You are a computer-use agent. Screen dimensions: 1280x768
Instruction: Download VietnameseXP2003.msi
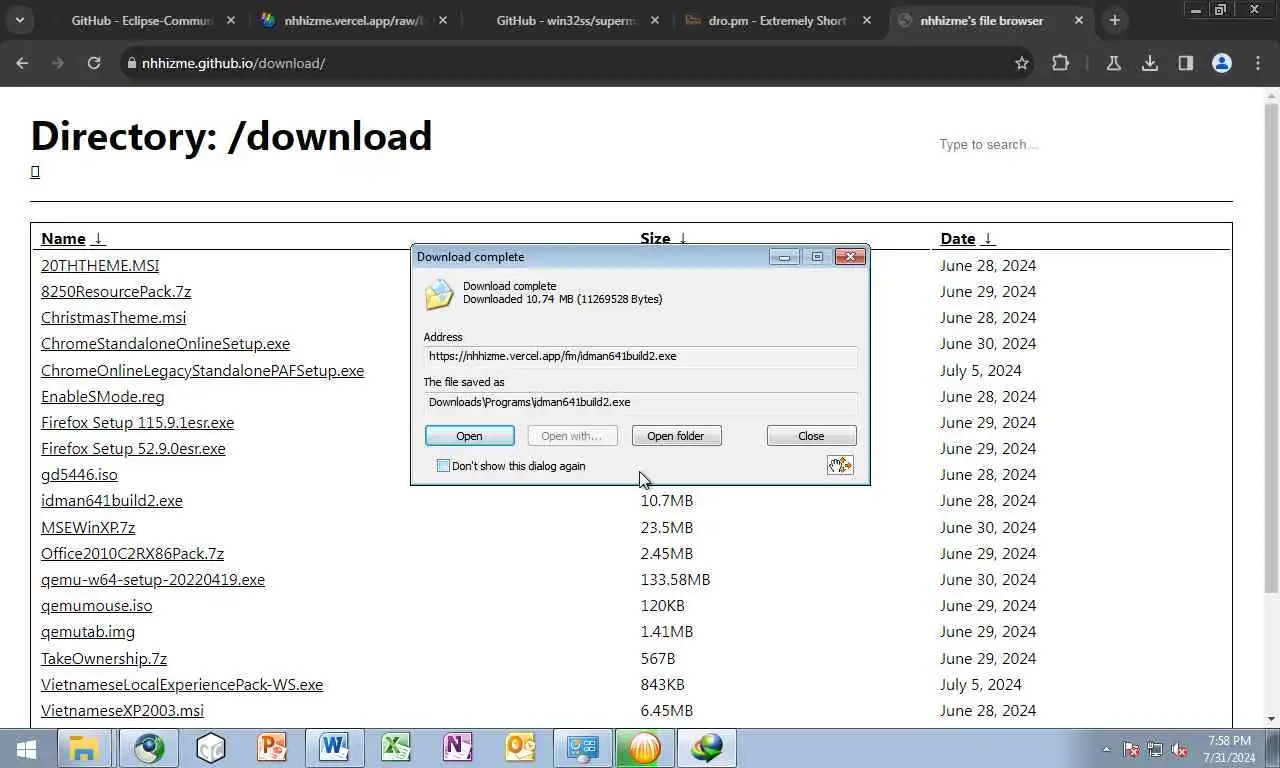pyautogui.click(x=122, y=710)
